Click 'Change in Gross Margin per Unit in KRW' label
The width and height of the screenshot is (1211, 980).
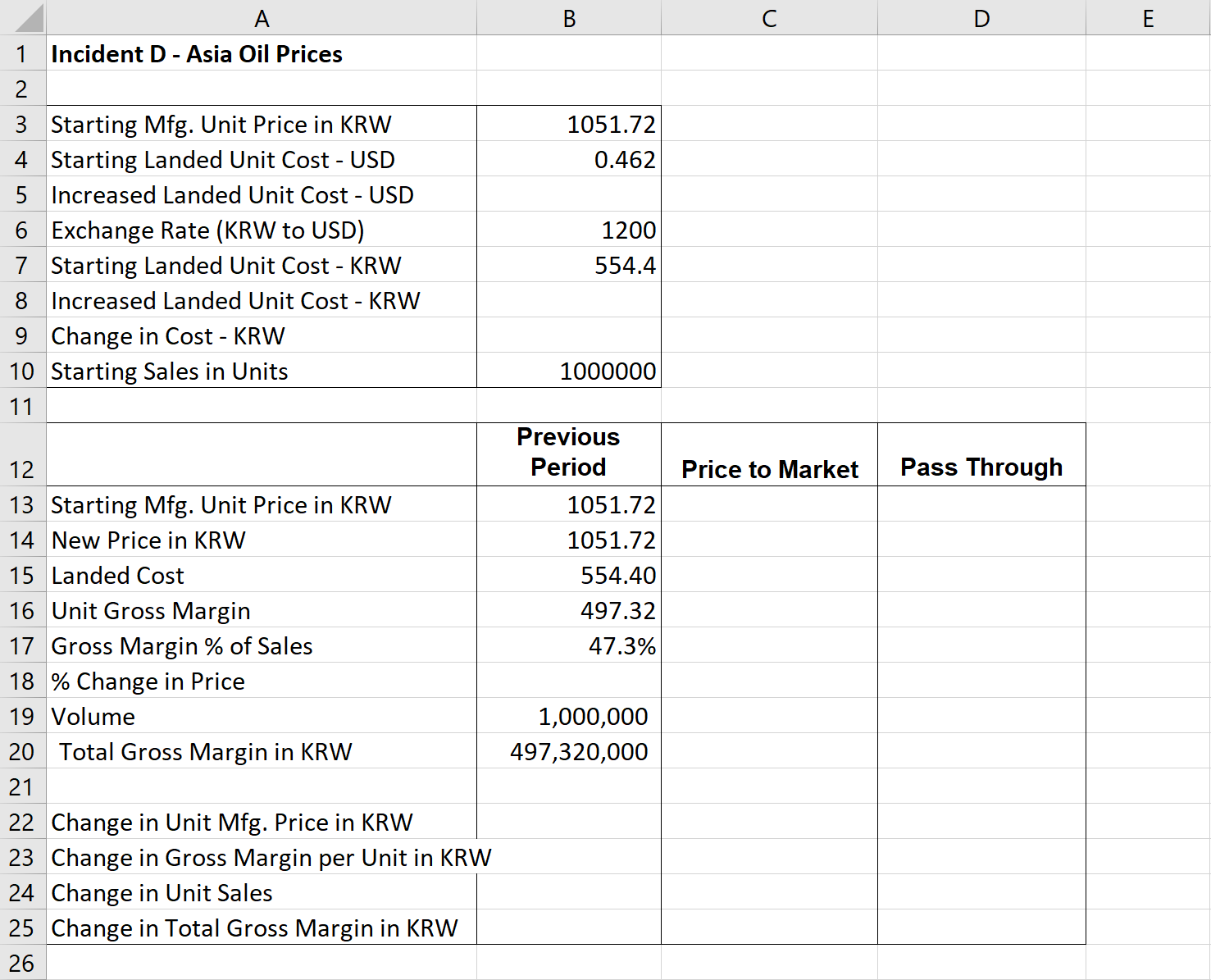coord(271,858)
